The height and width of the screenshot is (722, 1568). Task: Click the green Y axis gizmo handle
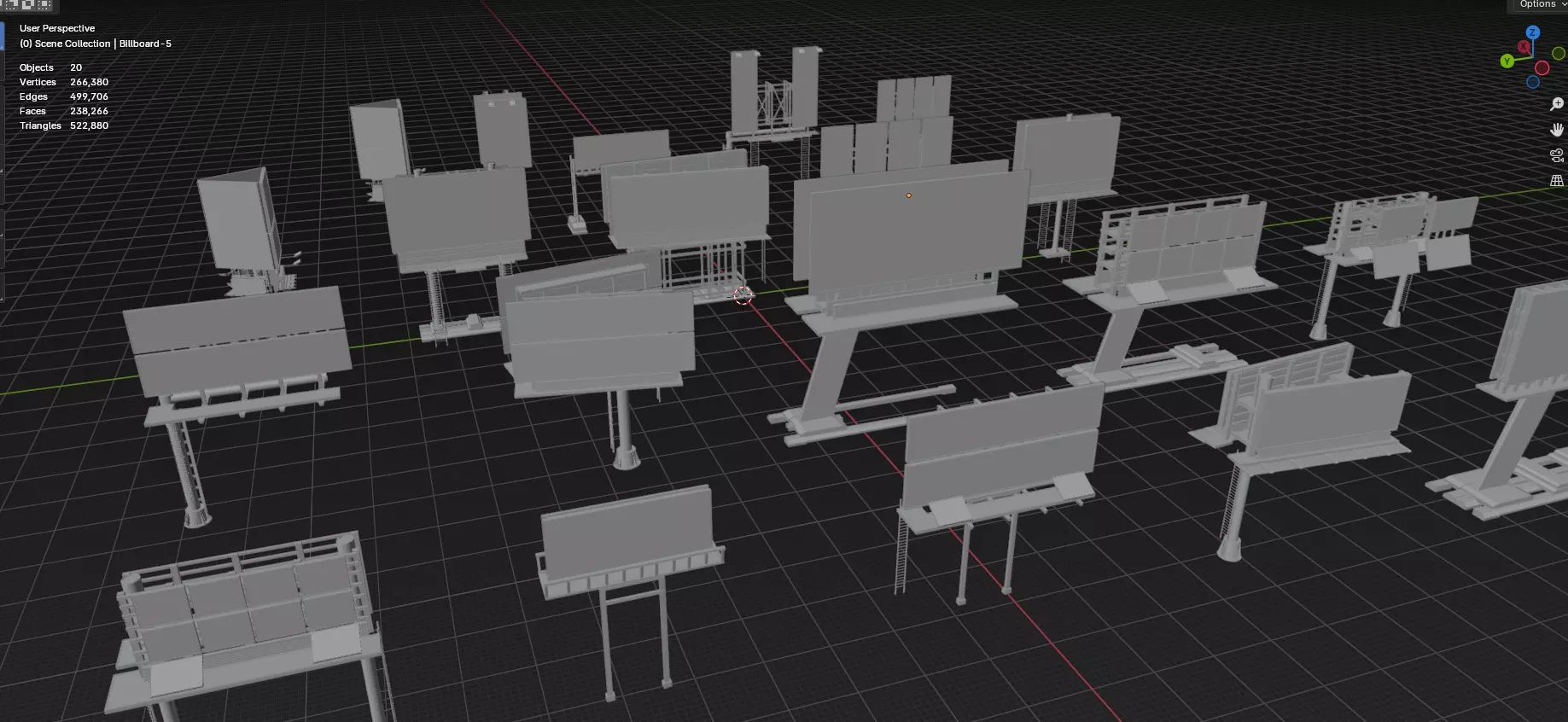pyautogui.click(x=1507, y=61)
